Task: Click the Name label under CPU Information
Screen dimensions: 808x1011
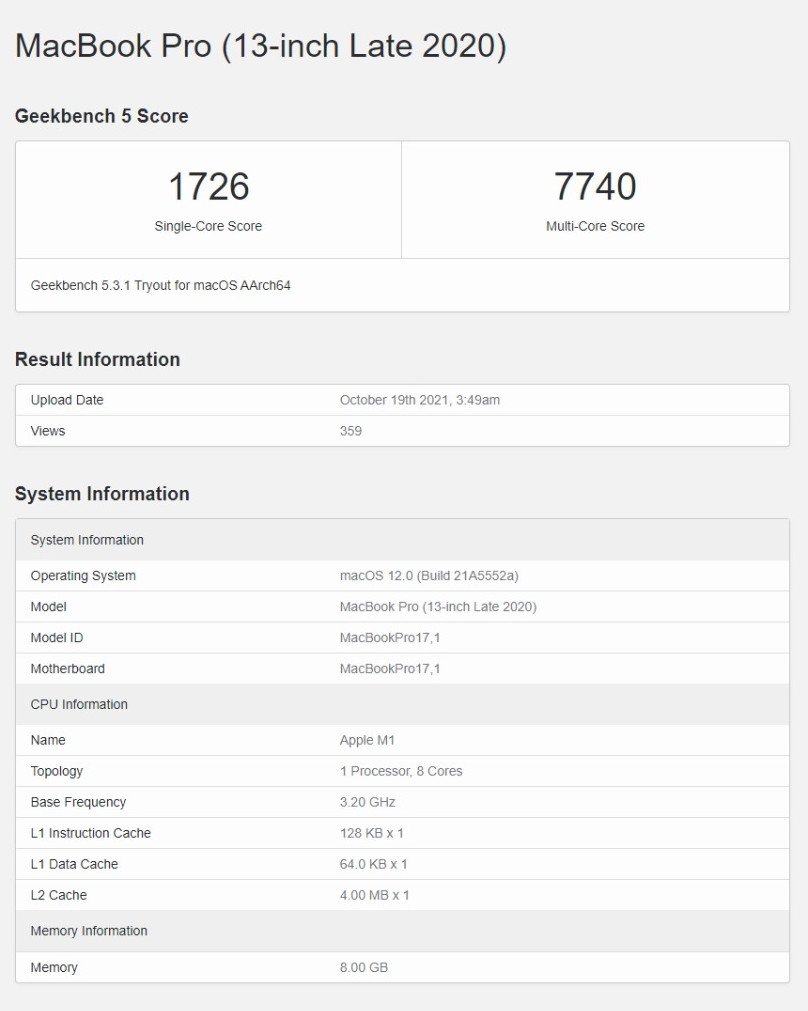Action: pyautogui.click(x=48, y=740)
